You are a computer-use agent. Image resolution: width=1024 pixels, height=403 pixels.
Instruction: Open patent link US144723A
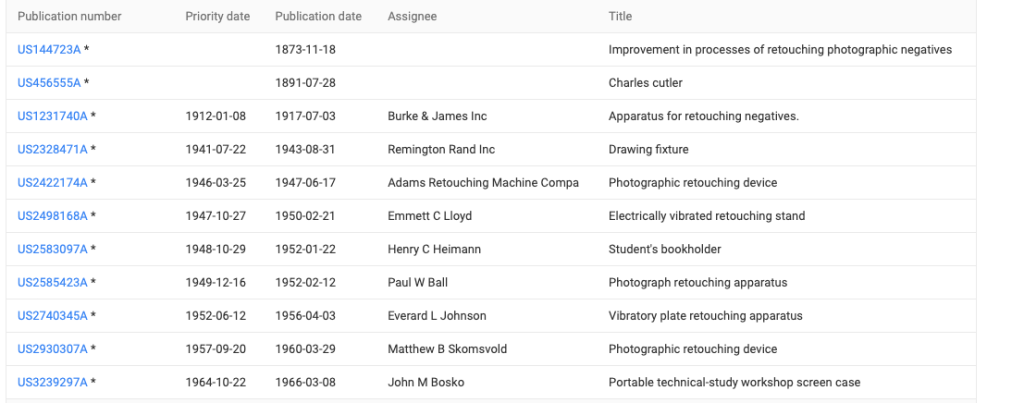click(x=49, y=50)
